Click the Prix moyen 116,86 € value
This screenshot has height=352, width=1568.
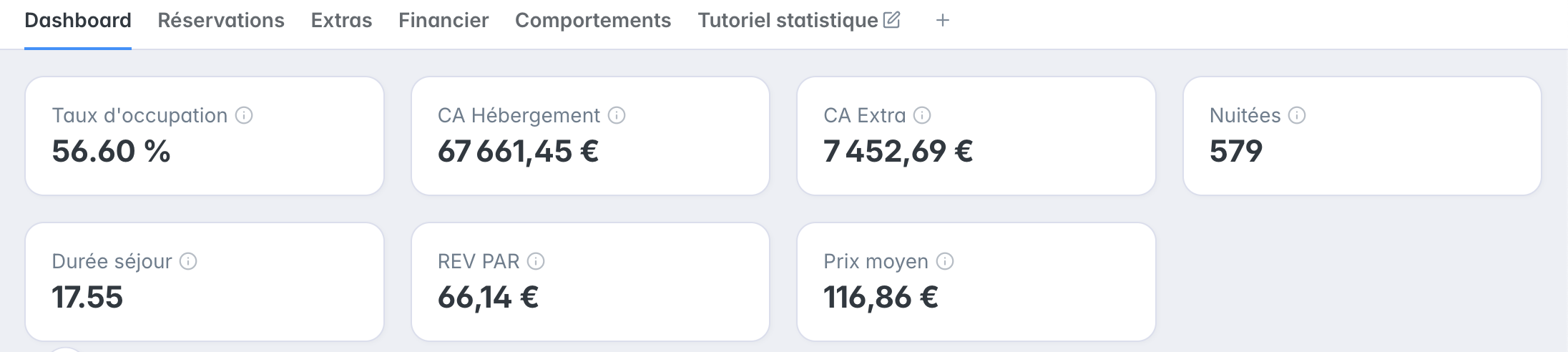coord(881,298)
